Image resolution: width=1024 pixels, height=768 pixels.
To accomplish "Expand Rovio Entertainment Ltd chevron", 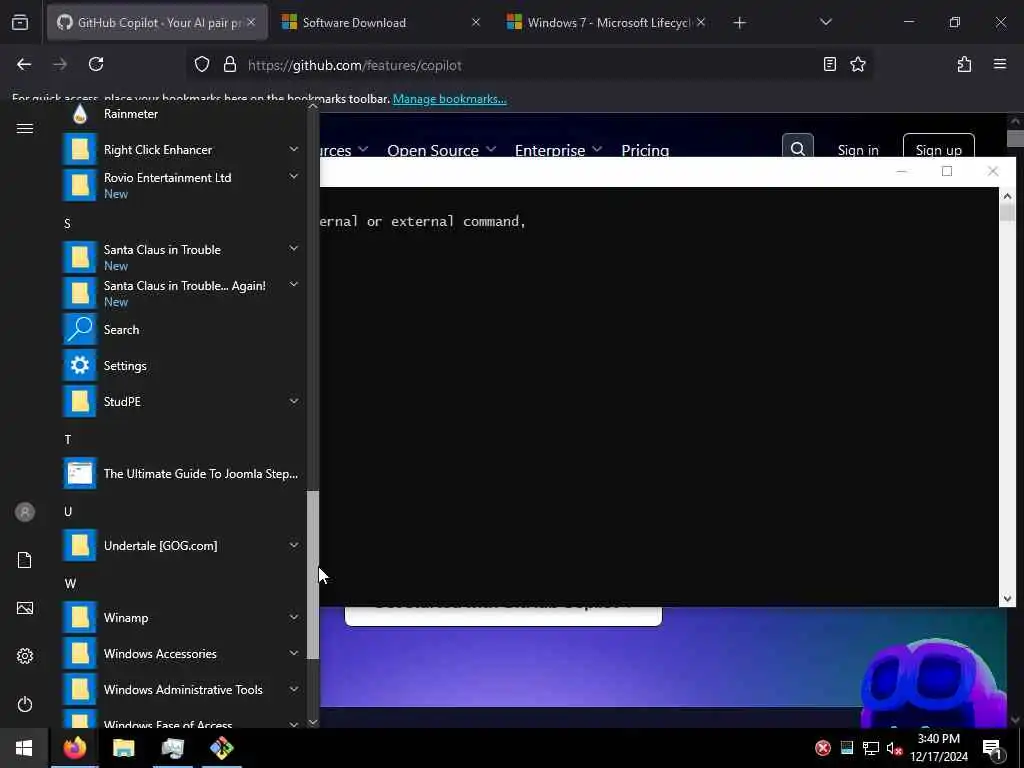I will [x=294, y=176].
